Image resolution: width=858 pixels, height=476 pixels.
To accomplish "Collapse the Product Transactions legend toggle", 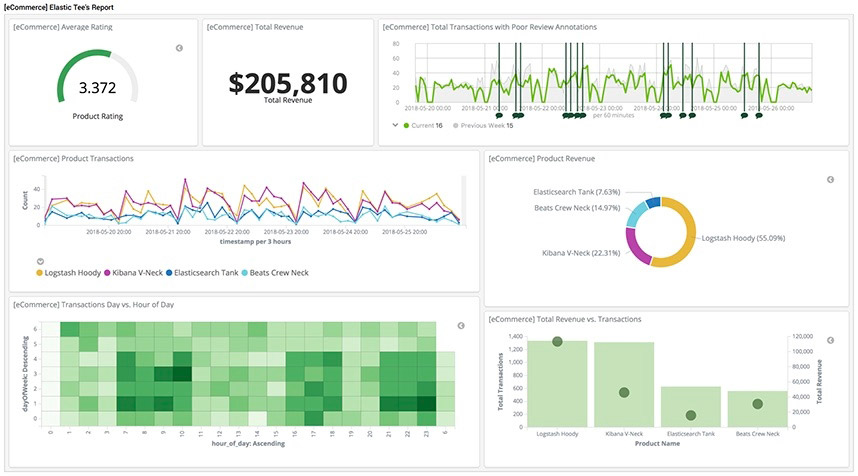I will (40, 262).
